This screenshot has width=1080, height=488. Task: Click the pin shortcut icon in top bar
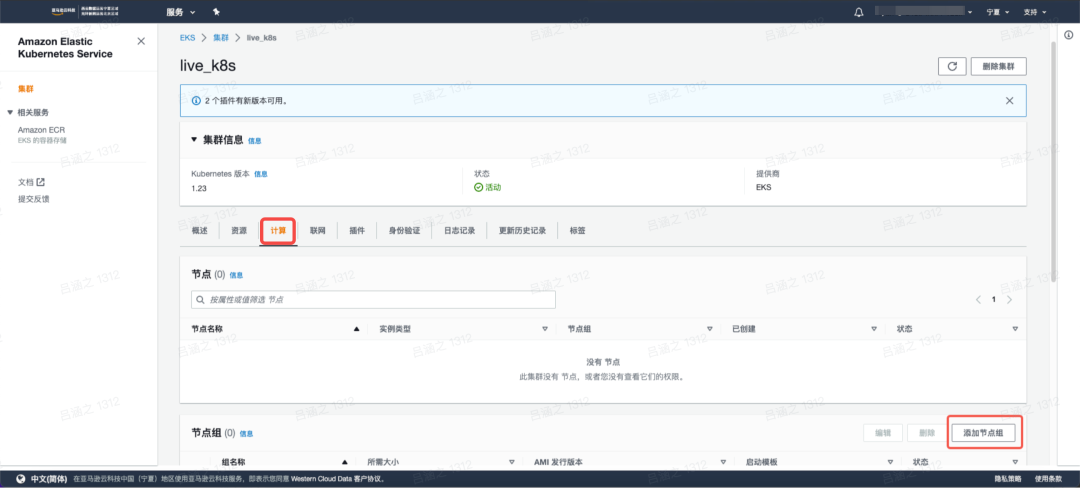coord(216,12)
